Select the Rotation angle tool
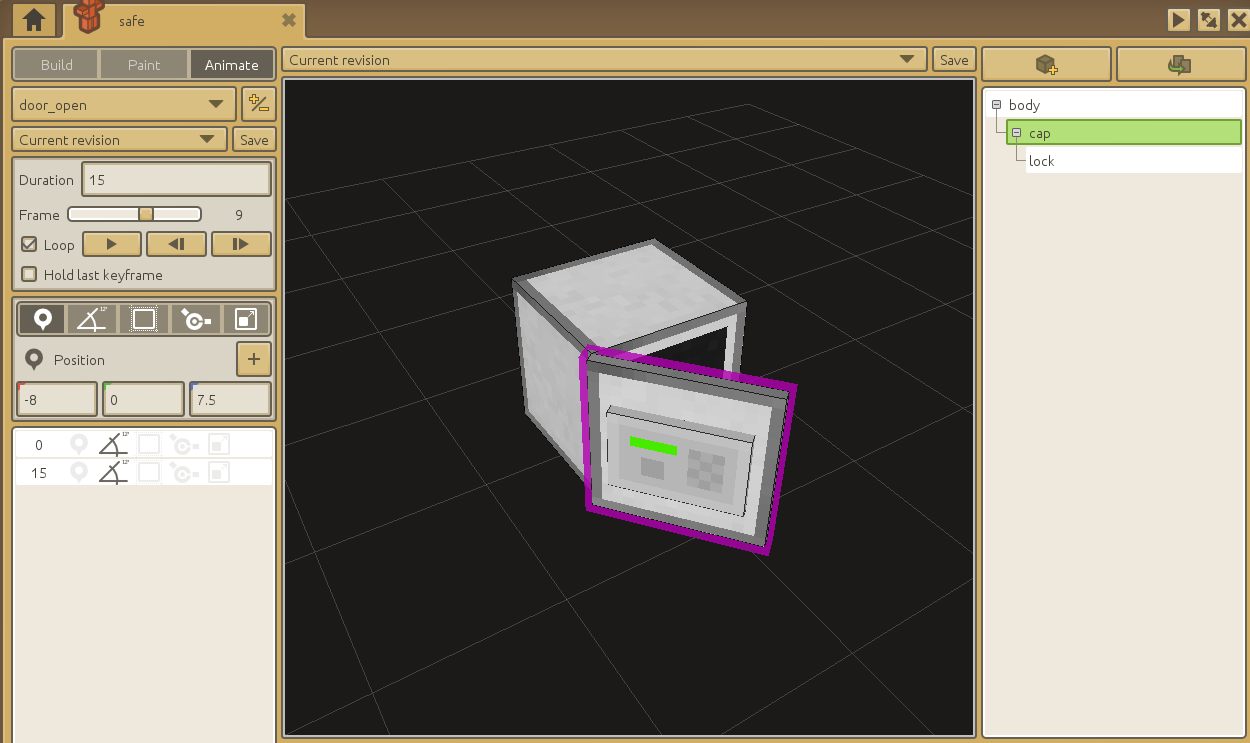 coord(93,319)
